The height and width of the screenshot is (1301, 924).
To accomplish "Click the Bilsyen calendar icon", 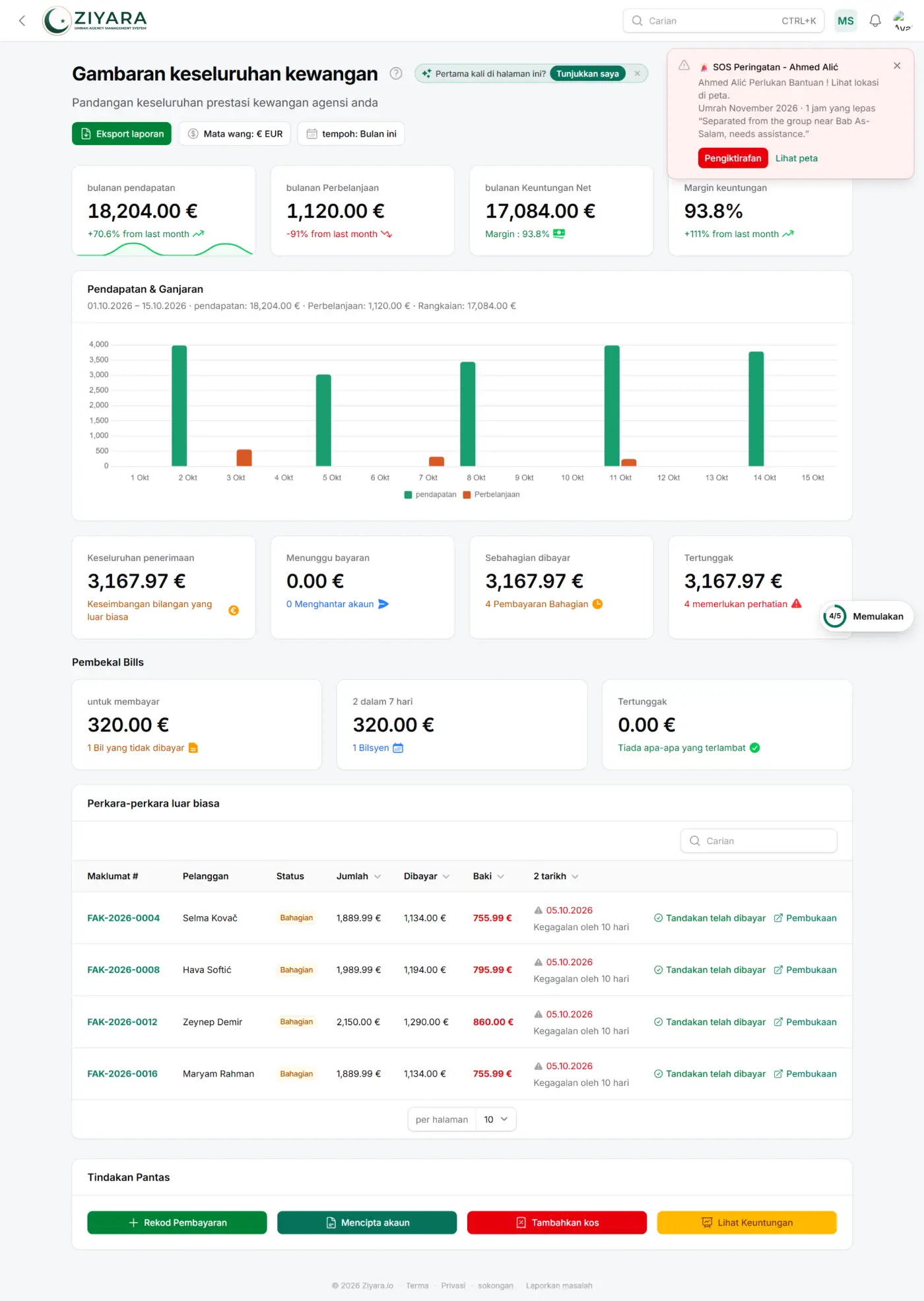I will pyautogui.click(x=398, y=748).
